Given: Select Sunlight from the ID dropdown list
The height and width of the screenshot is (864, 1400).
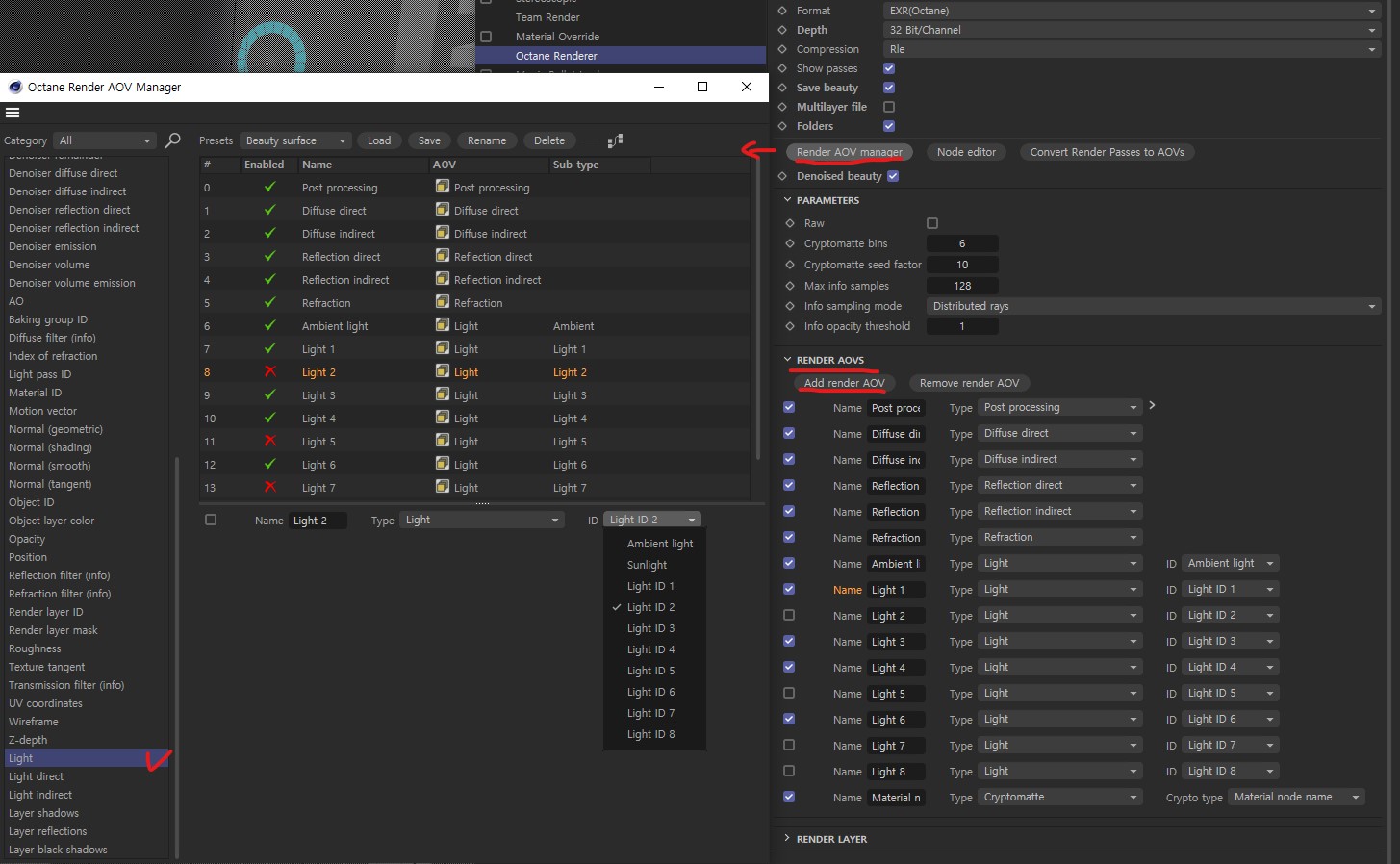Looking at the screenshot, I should [647, 565].
